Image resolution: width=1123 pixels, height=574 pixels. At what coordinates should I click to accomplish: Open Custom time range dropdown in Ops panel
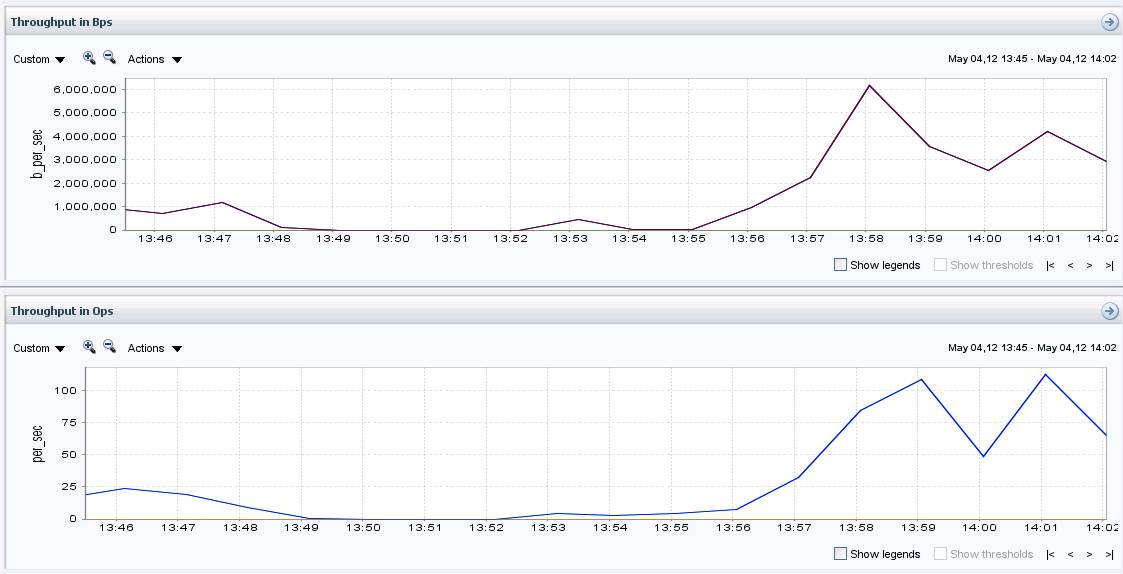click(39, 348)
